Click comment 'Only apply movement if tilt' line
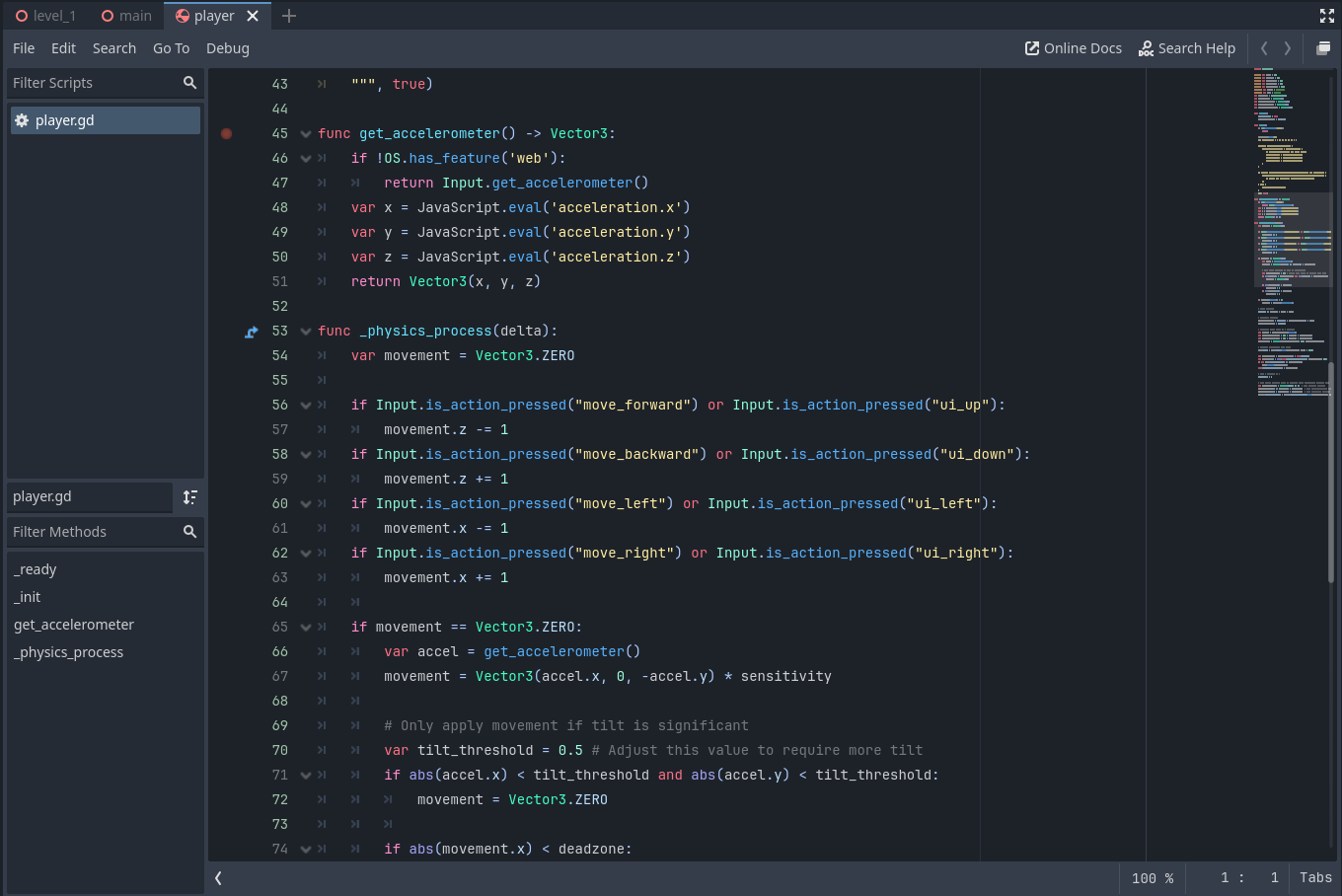This screenshot has height=896, width=1342. coord(566,725)
